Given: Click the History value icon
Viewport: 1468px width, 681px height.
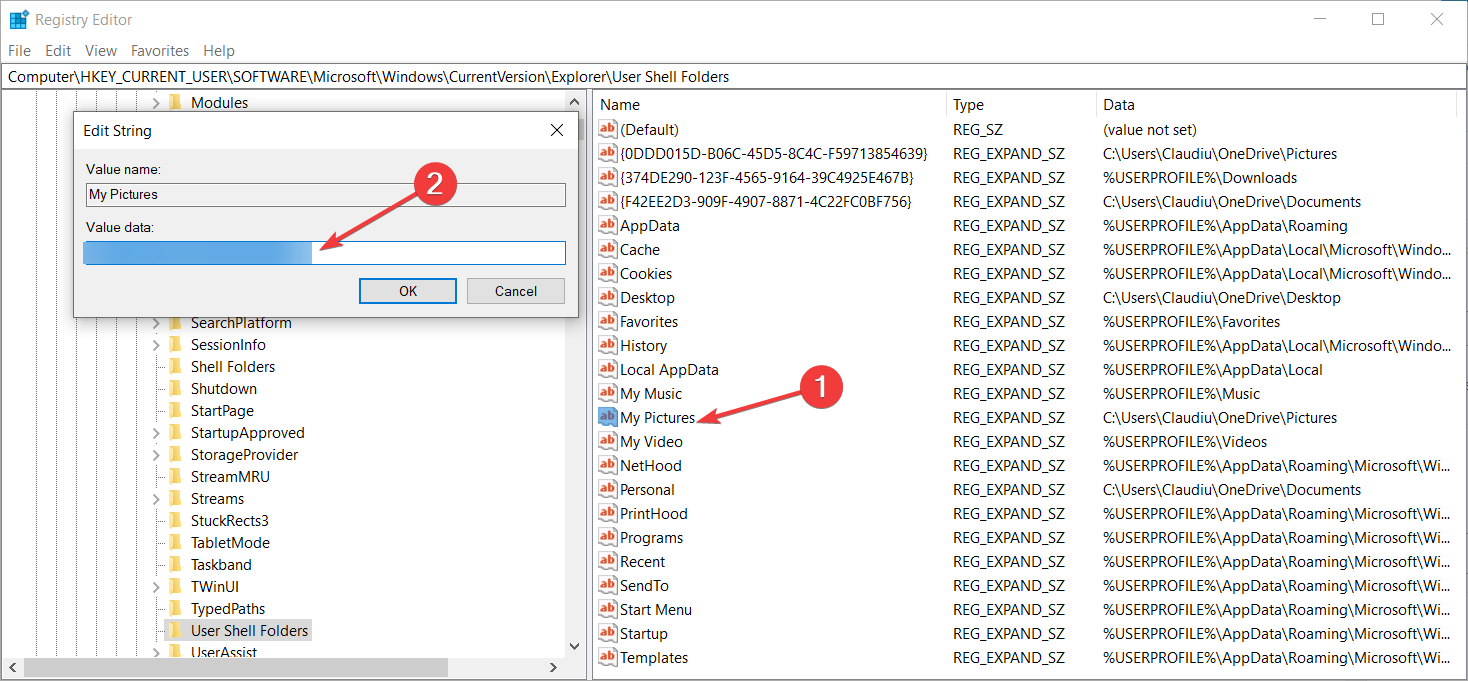Looking at the screenshot, I should (x=608, y=345).
